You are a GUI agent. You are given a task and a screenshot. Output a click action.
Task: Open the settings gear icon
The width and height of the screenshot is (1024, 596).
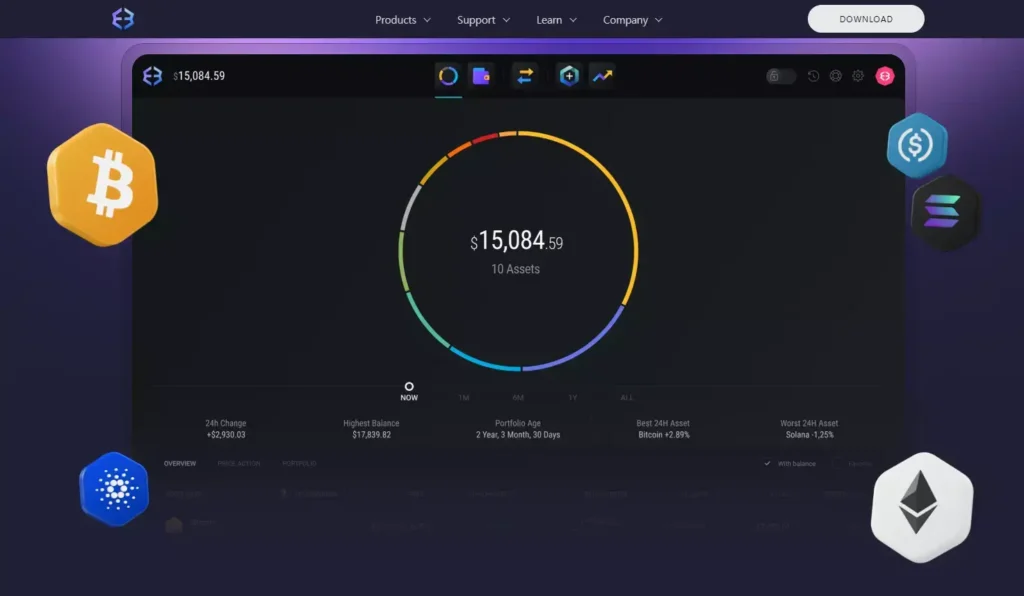point(857,76)
